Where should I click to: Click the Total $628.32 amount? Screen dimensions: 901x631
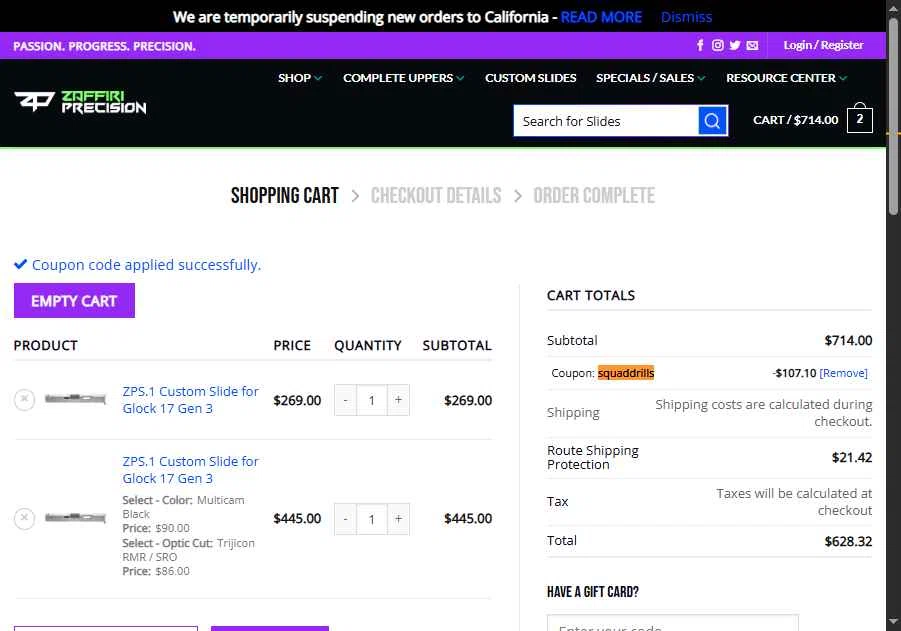[848, 541]
